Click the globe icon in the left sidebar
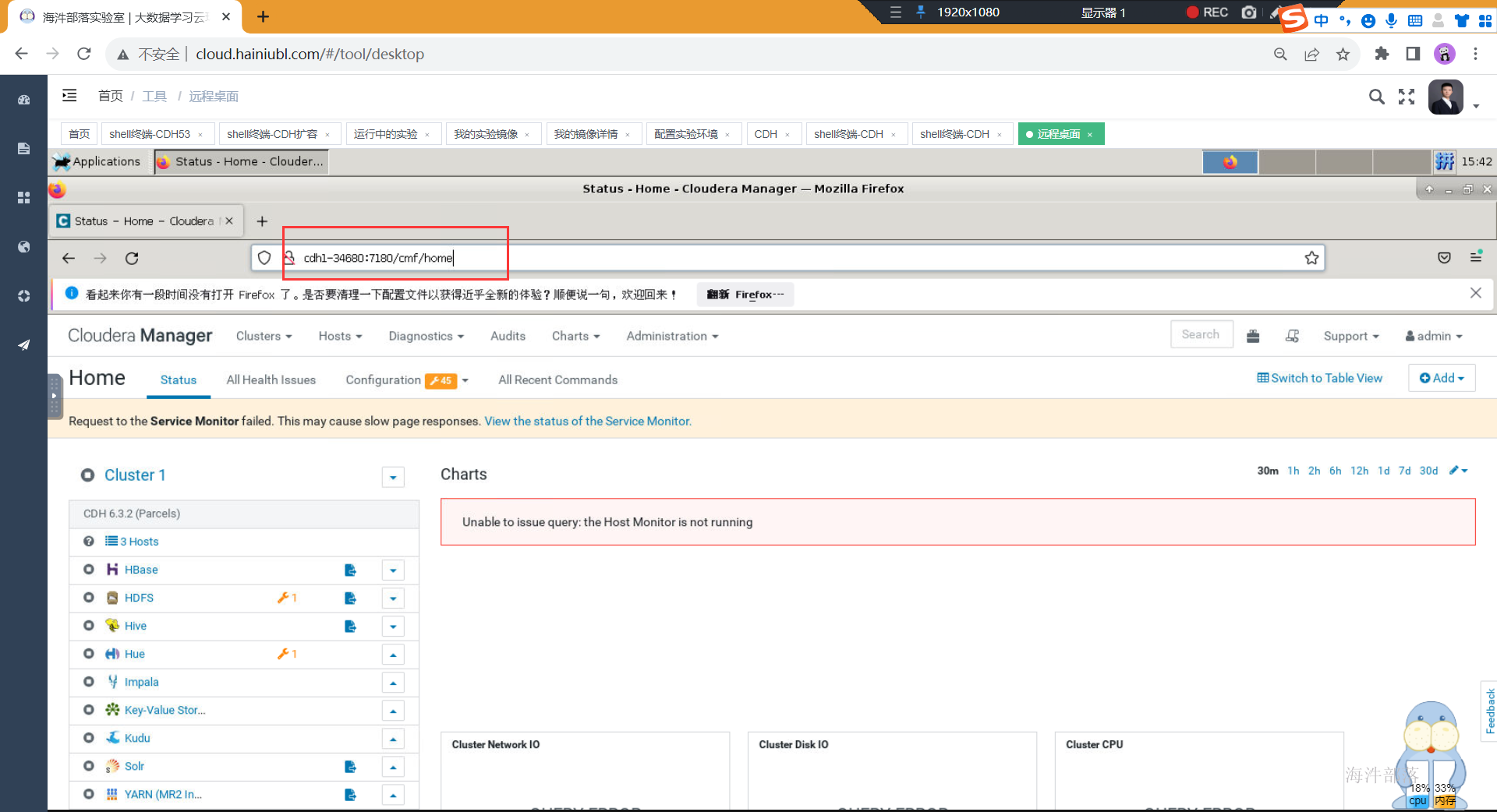Viewport: 1497px width, 812px height. point(24,246)
